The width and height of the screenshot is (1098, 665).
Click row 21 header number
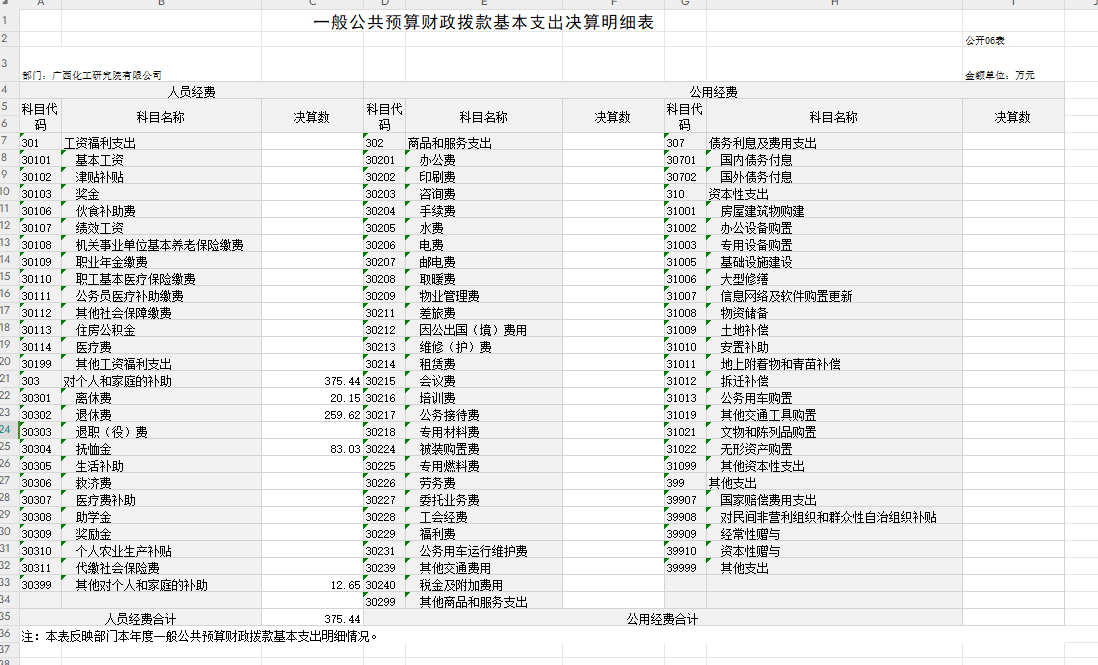coord(8,381)
